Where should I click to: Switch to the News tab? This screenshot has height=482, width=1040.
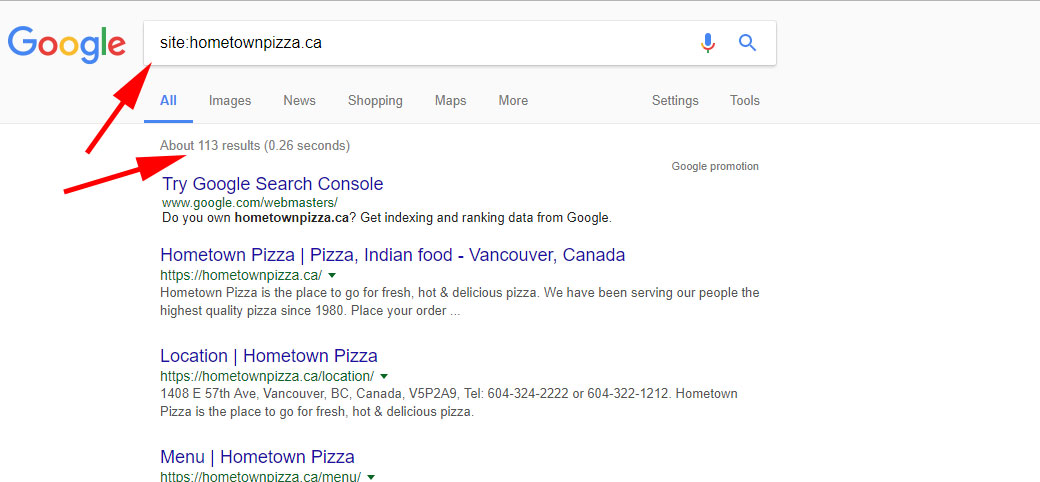(300, 101)
